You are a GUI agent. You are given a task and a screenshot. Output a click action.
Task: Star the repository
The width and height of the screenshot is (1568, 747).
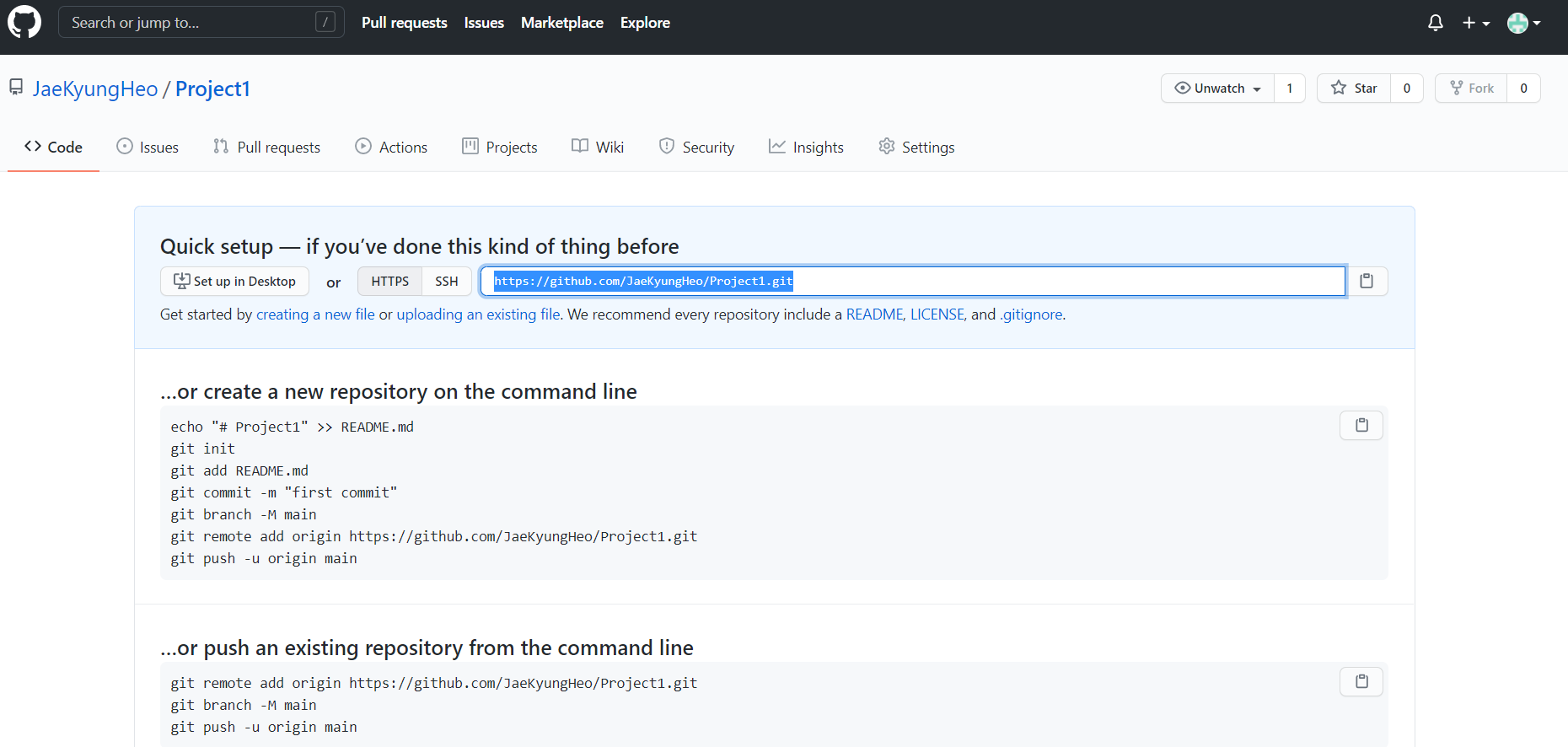pyautogui.click(x=1354, y=88)
